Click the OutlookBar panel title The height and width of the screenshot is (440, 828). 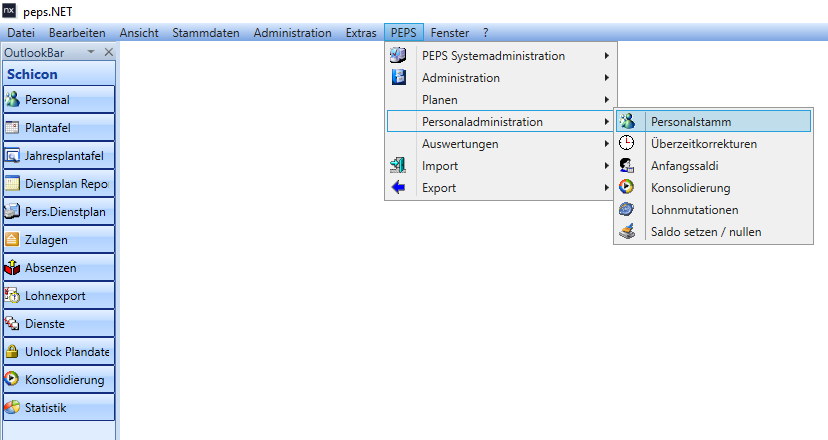(34, 52)
